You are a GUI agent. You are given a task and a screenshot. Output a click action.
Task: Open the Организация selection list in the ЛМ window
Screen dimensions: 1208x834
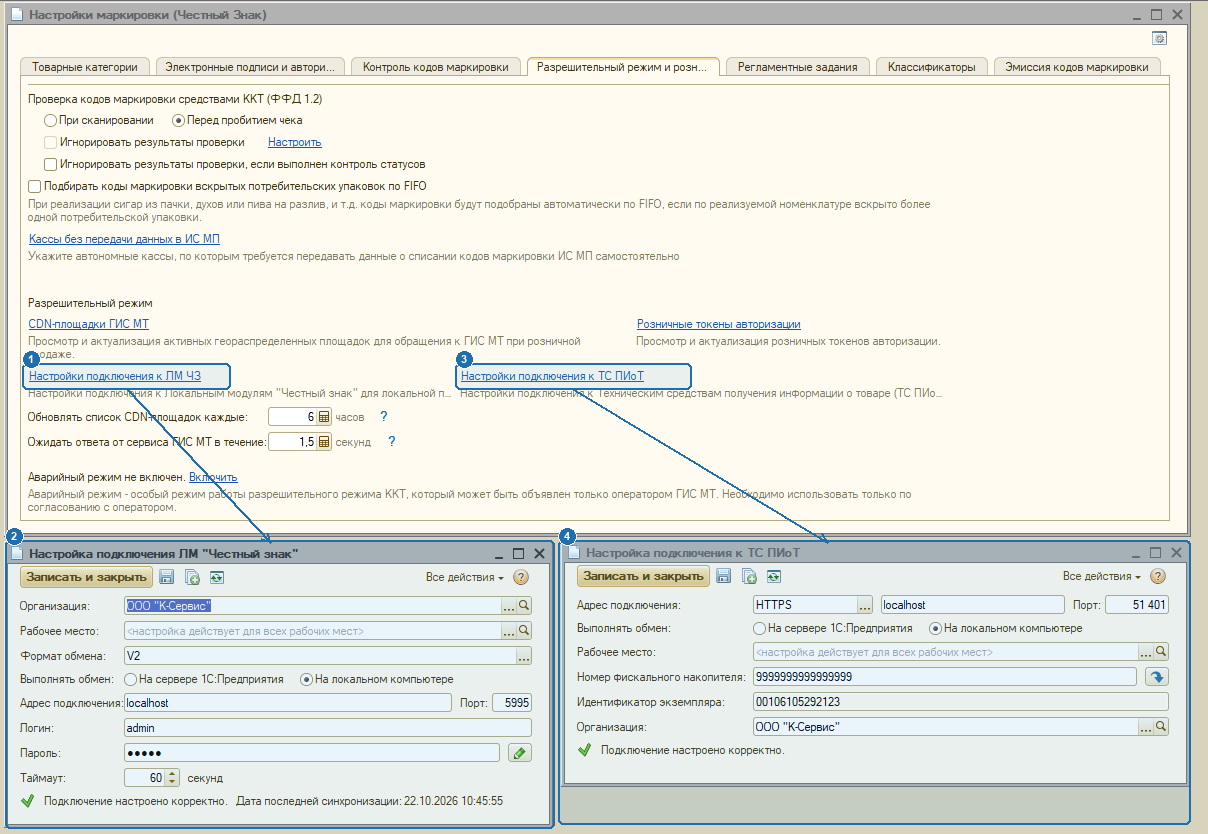coord(508,606)
